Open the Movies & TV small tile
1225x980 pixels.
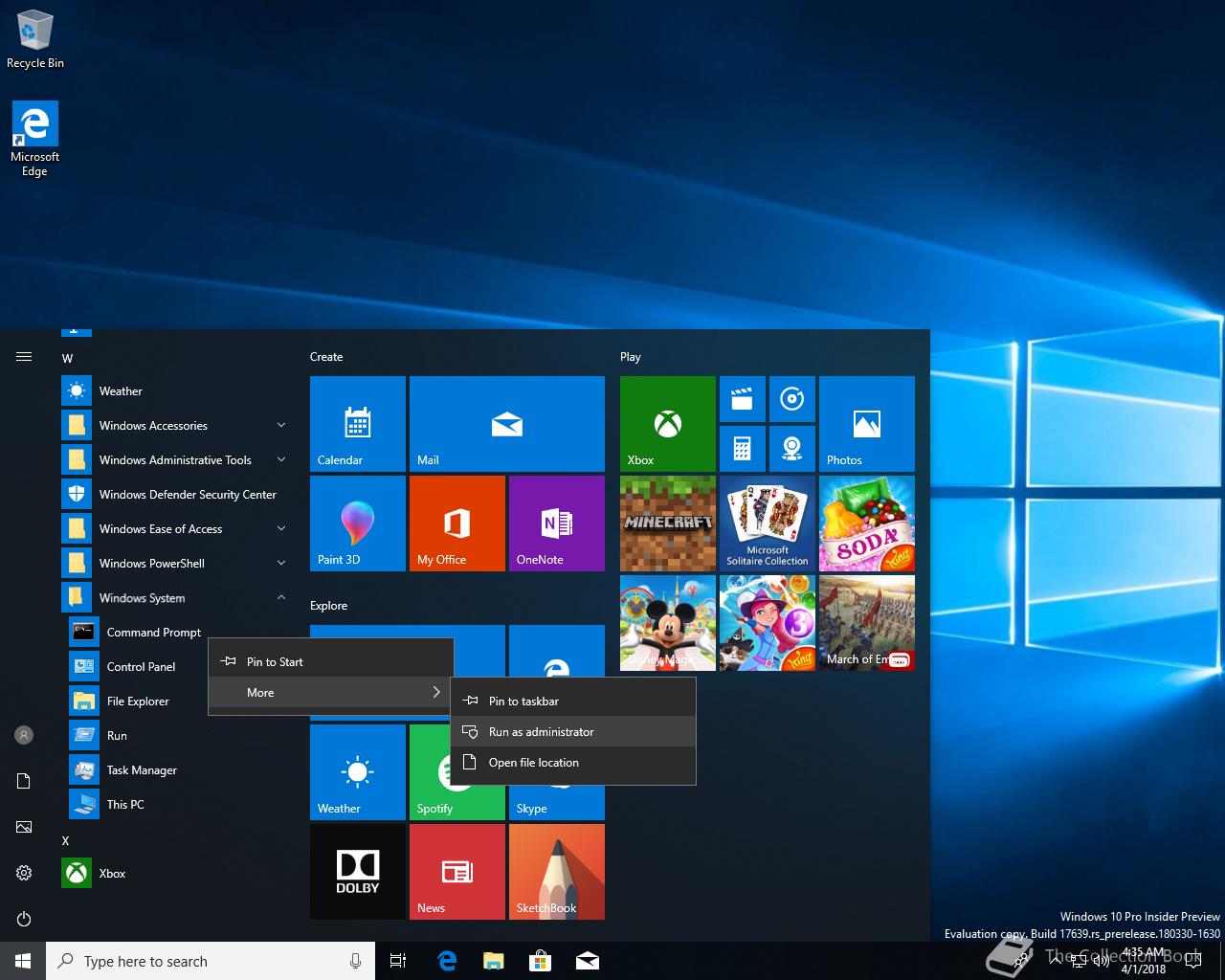pos(743,399)
